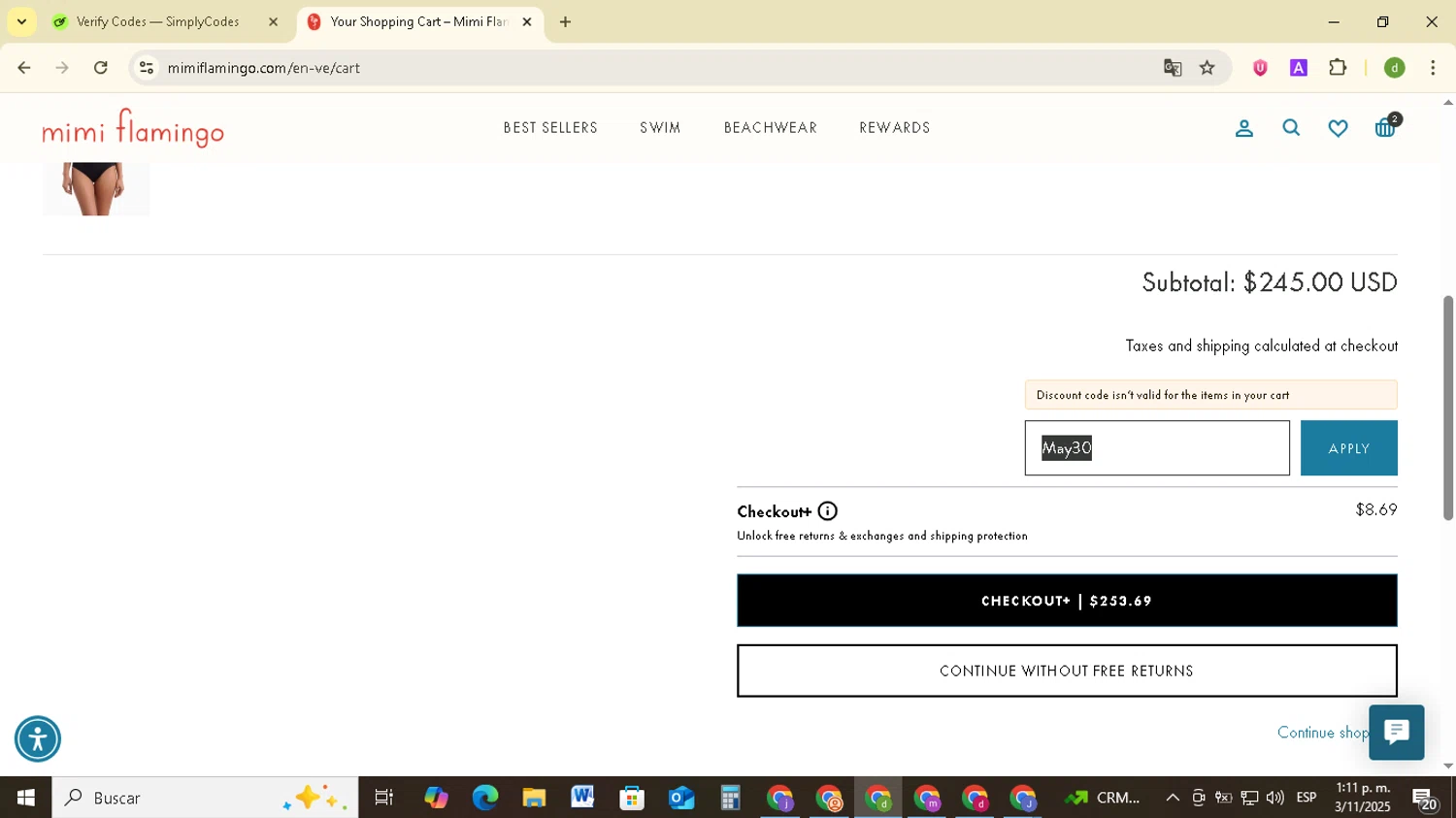Click CONTINUE WITHOUT FREE RETURNS button
This screenshot has width=1456, height=818.
coord(1067,671)
